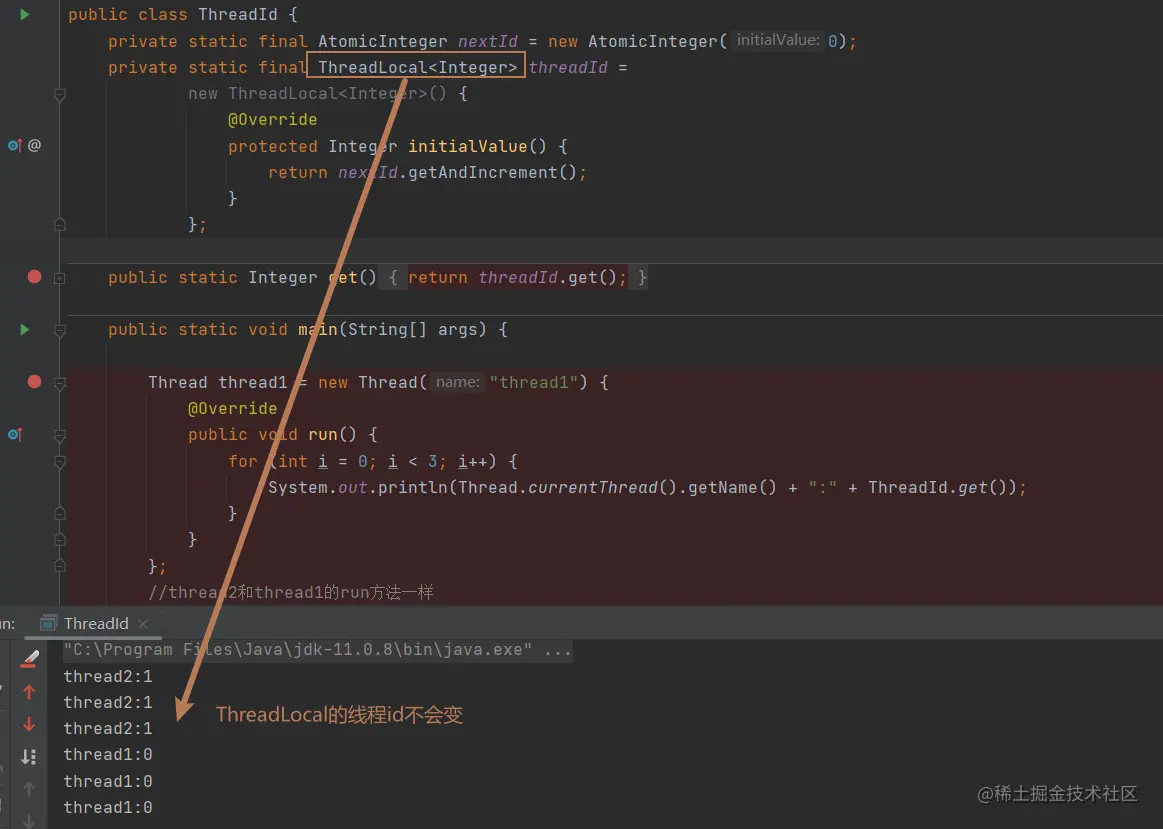Collapse the Thread thread1 anonymous class
The height and width of the screenshot is (829, 1163).
click(60, 383)
